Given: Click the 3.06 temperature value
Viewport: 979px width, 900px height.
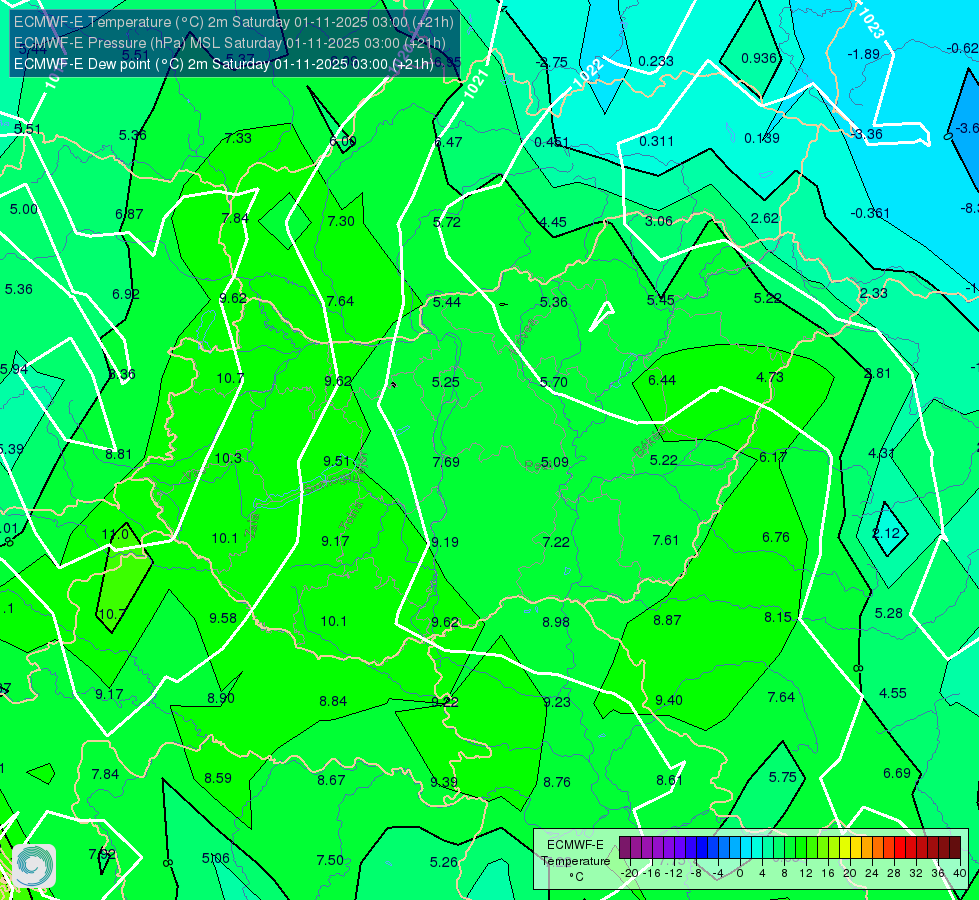Looking at the screenshot, I should click(x=659, y=221).
